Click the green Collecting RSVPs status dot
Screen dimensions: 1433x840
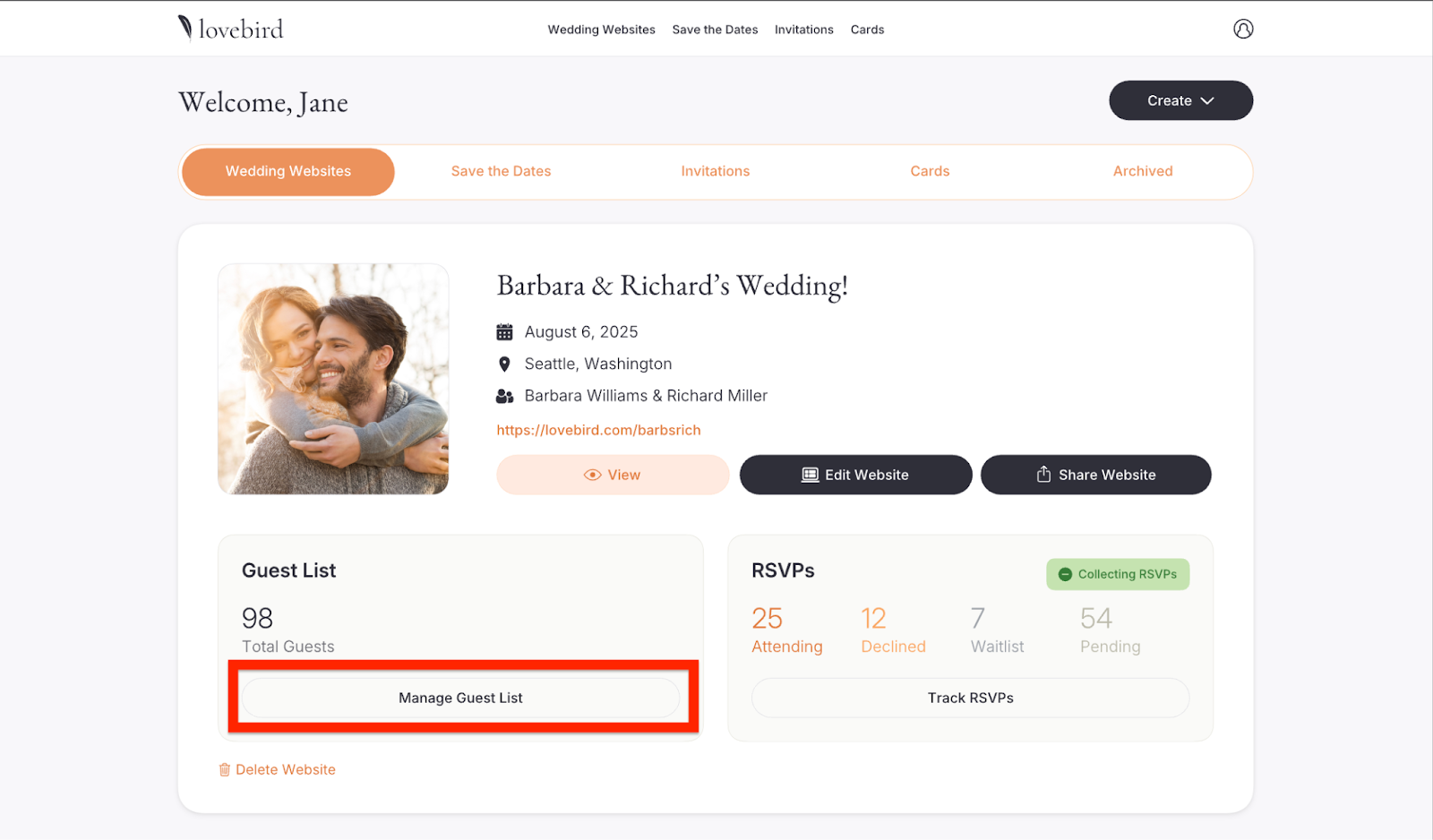point(1065,575)
